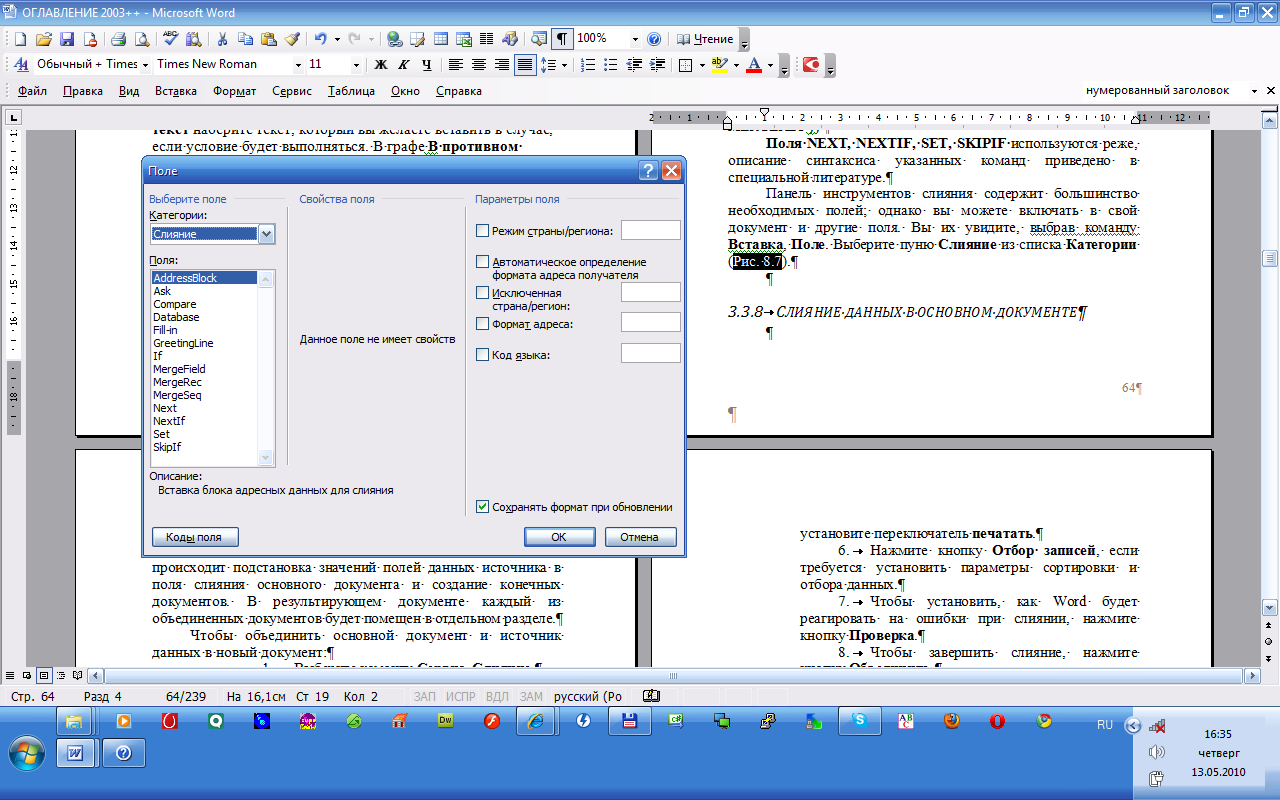This screenshot has height=800, width=1280.
Task: Run the ABC spelling check
Action: [x=170, y=39]
